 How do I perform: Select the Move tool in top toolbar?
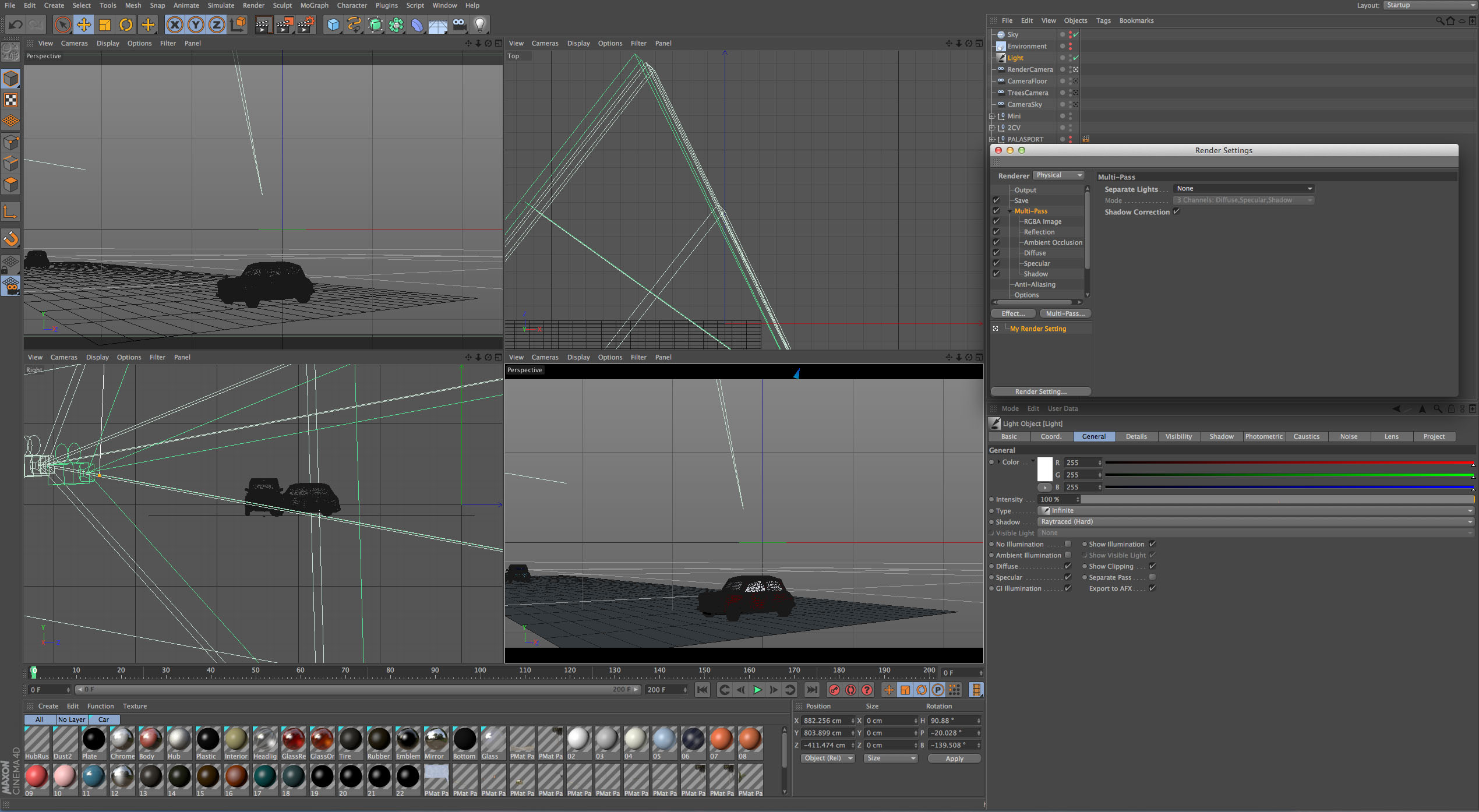tap(84, 24)
